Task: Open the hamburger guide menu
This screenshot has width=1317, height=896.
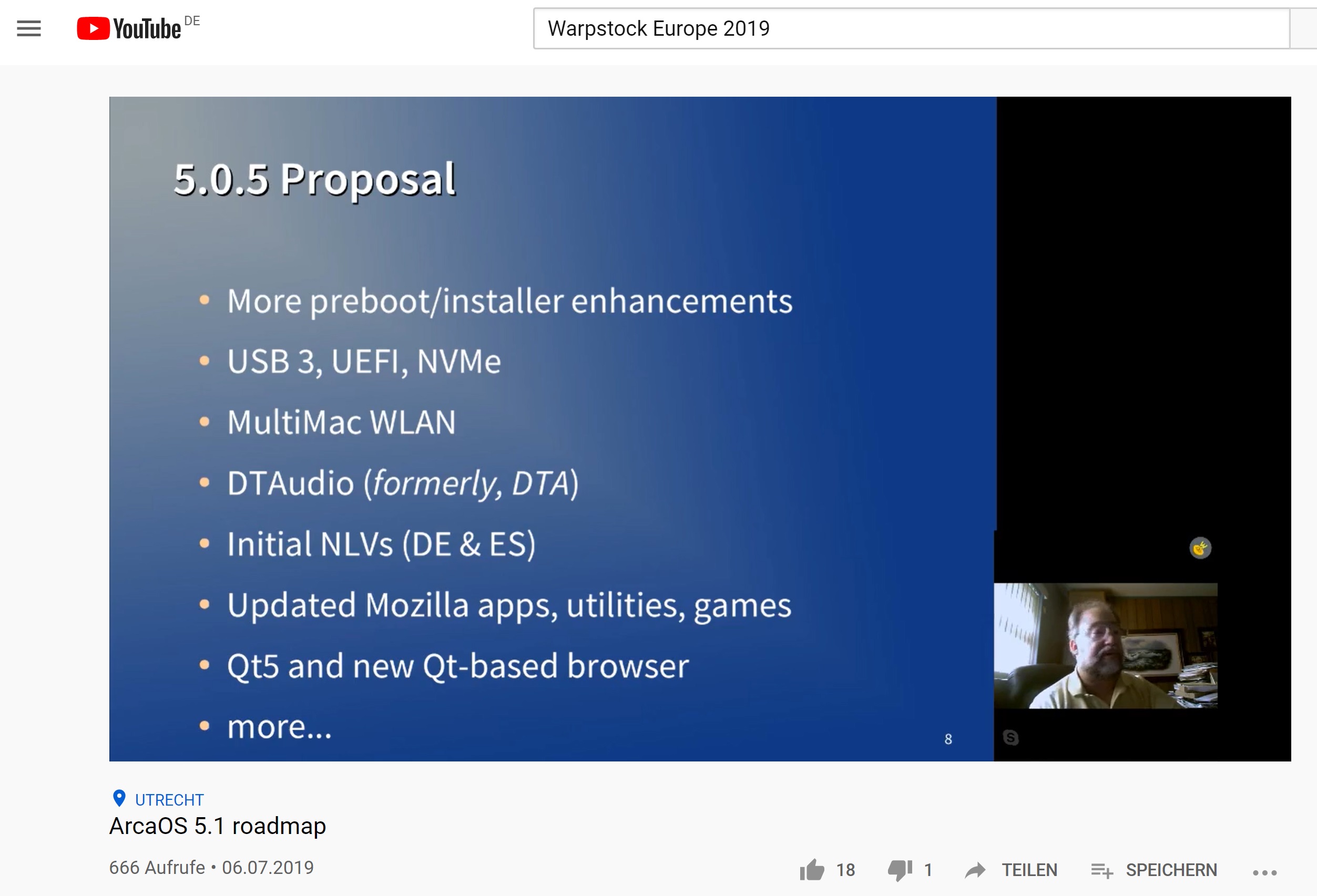Action: tap(29, 28)
